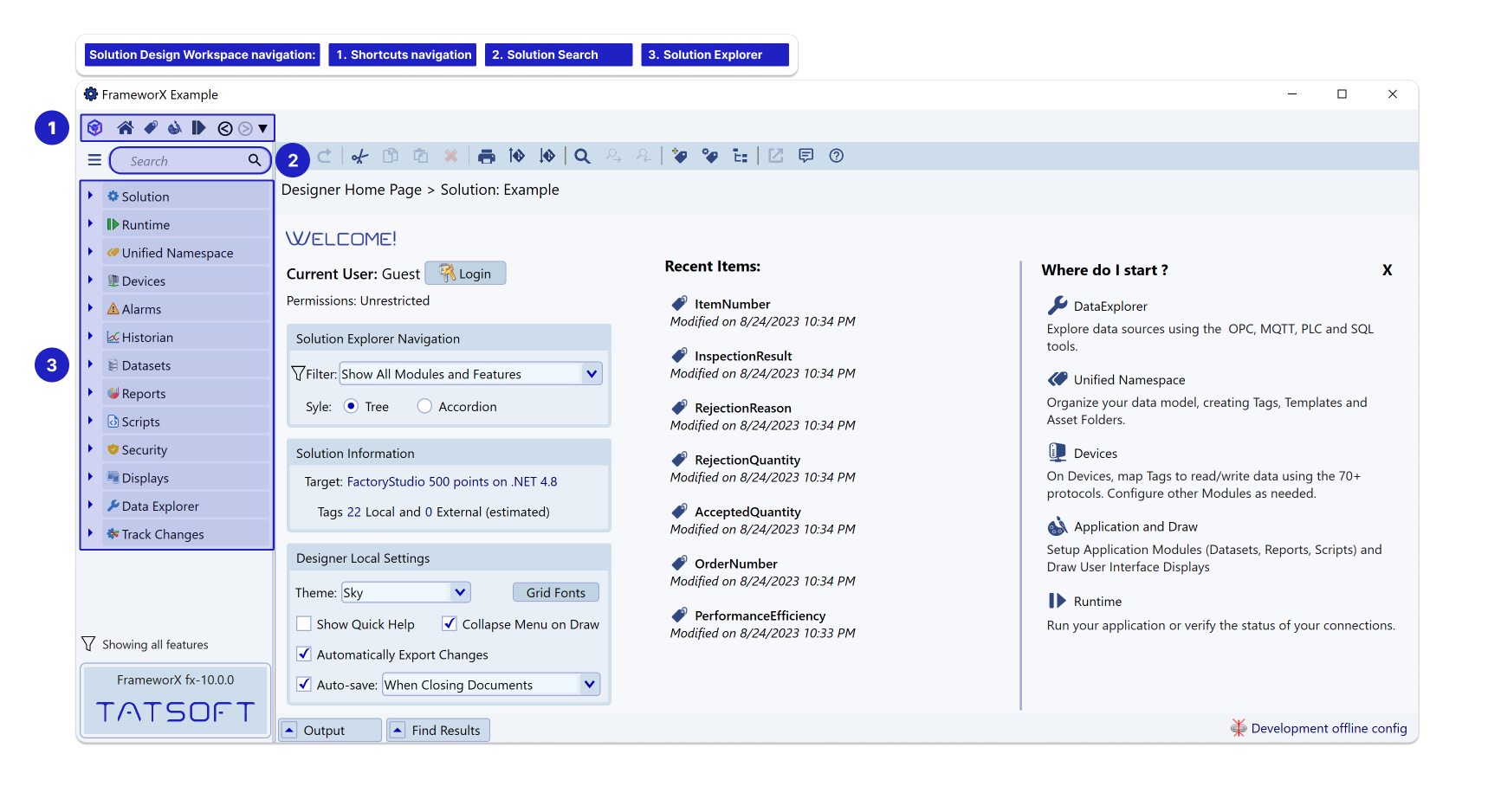
Task: Click the back navigation arrow icon
Action: point(225,129)
